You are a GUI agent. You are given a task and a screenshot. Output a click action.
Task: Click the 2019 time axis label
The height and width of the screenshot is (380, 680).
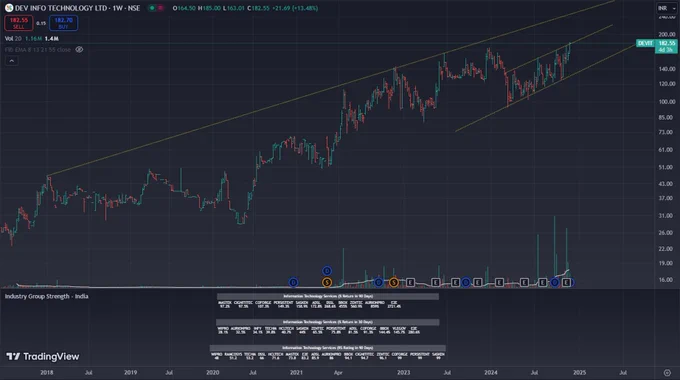pyautogui.click(x=131, y=373)
